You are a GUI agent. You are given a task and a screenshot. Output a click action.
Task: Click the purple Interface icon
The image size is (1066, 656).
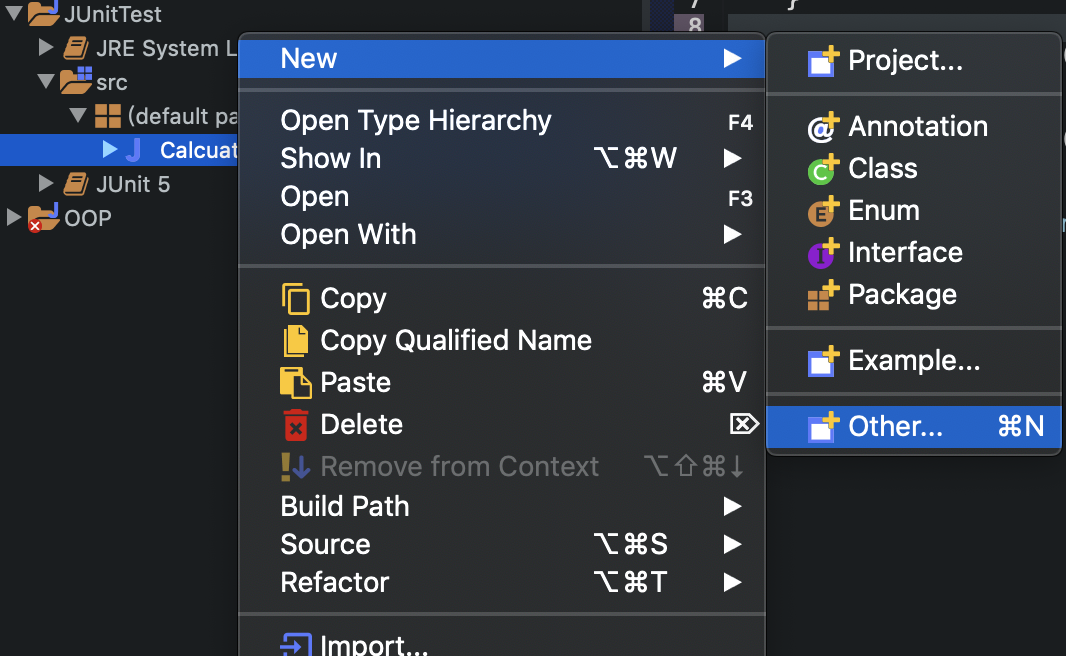coord(822,253)
